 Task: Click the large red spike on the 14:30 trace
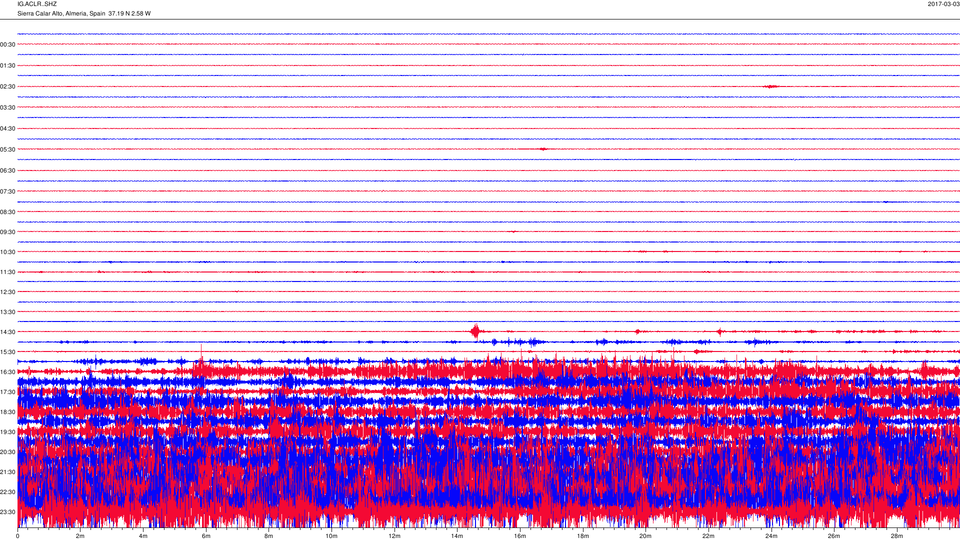476,331
